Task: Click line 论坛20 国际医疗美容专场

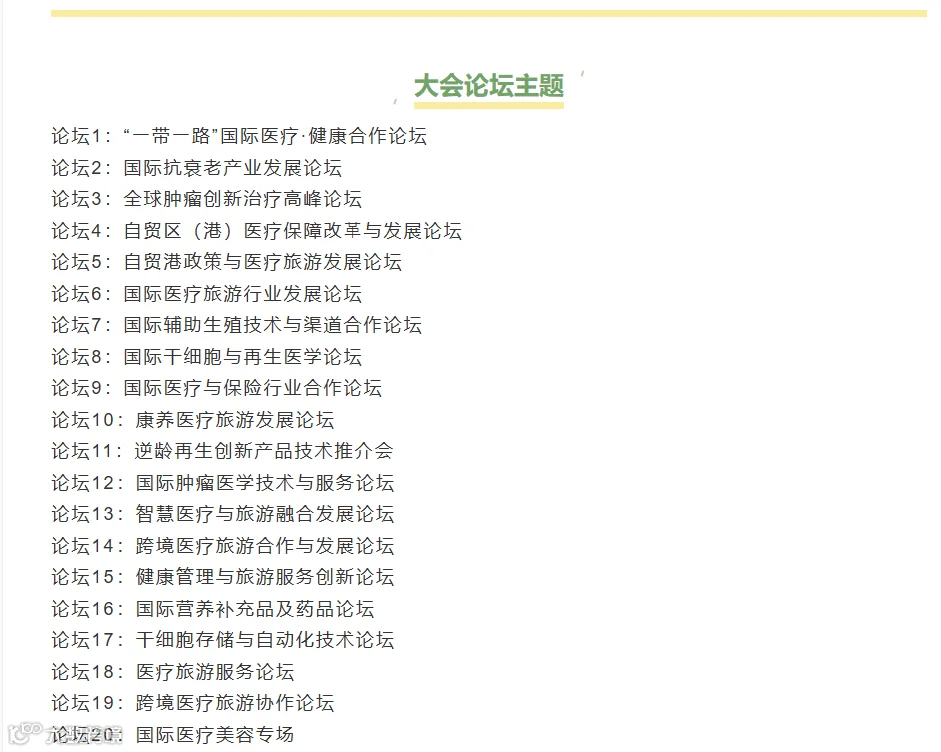Action: (x=173, y=735)
